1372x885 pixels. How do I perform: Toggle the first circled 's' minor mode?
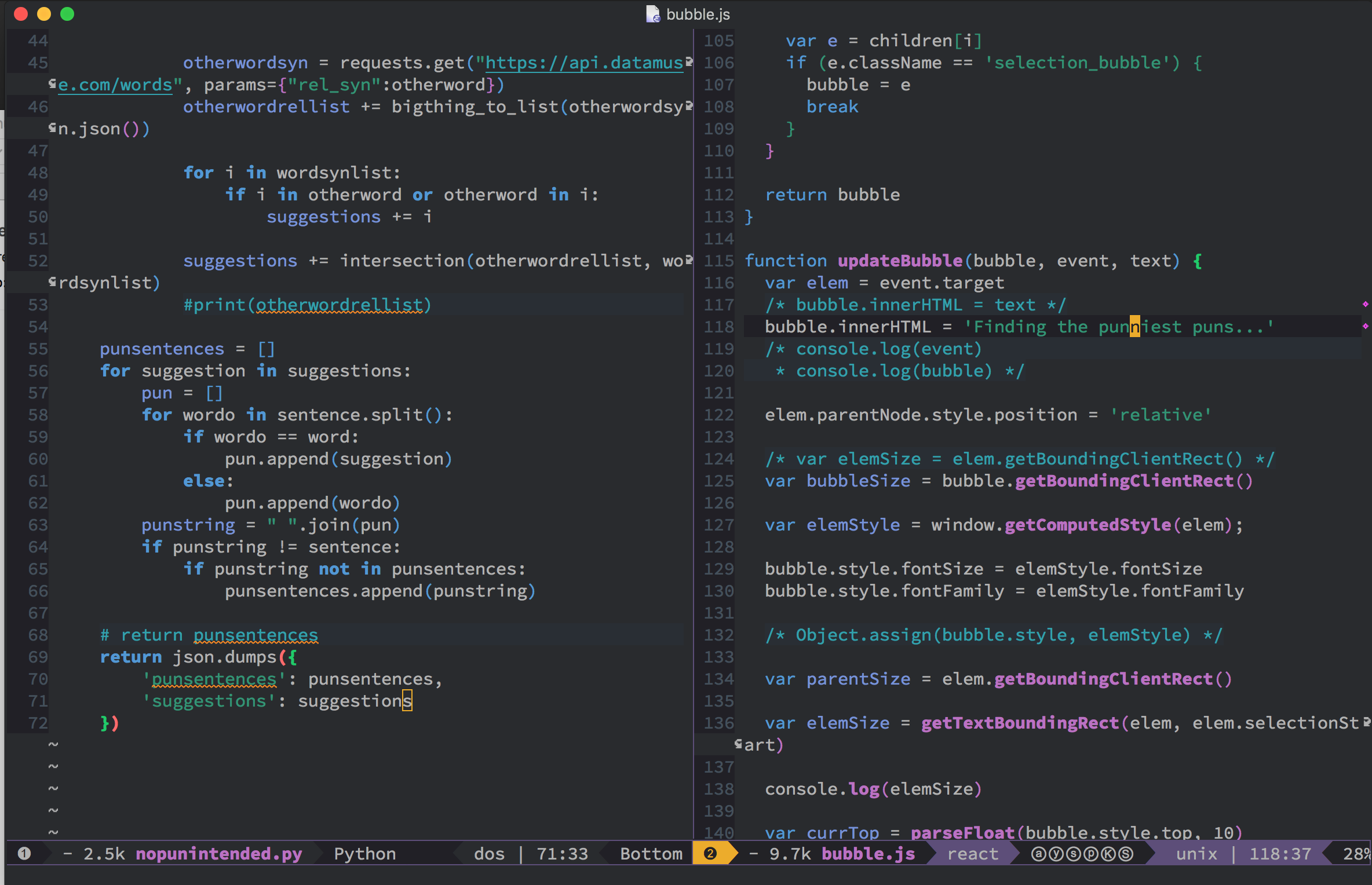1074,854
